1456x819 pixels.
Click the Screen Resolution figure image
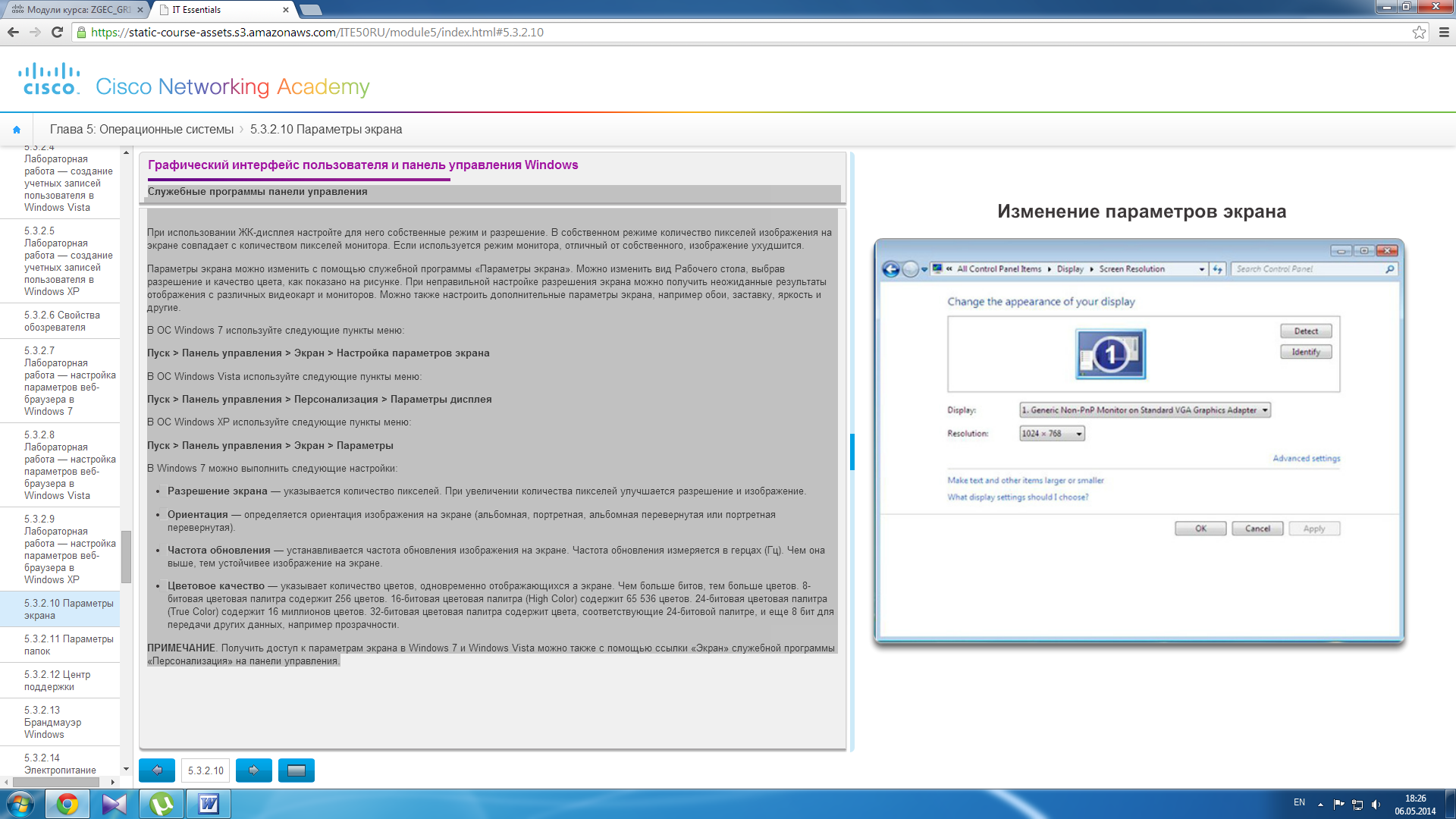[x=1139, y=441]
